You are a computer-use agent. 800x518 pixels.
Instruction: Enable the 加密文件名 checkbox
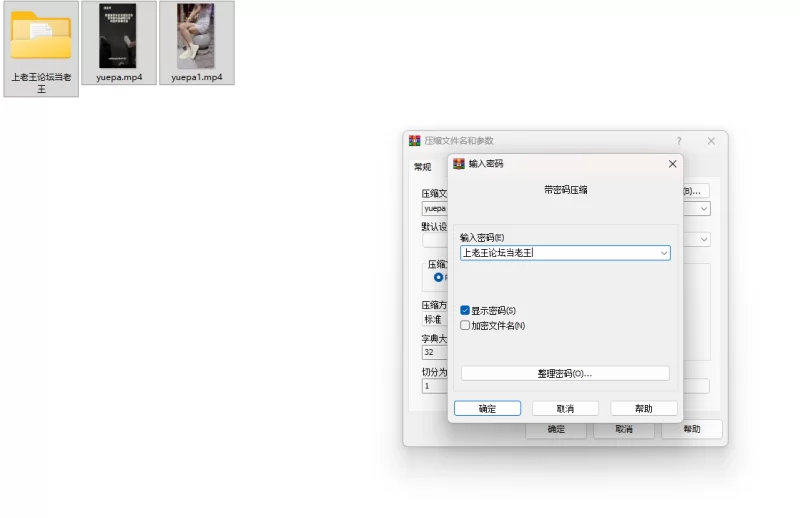[x=465, y=325]
